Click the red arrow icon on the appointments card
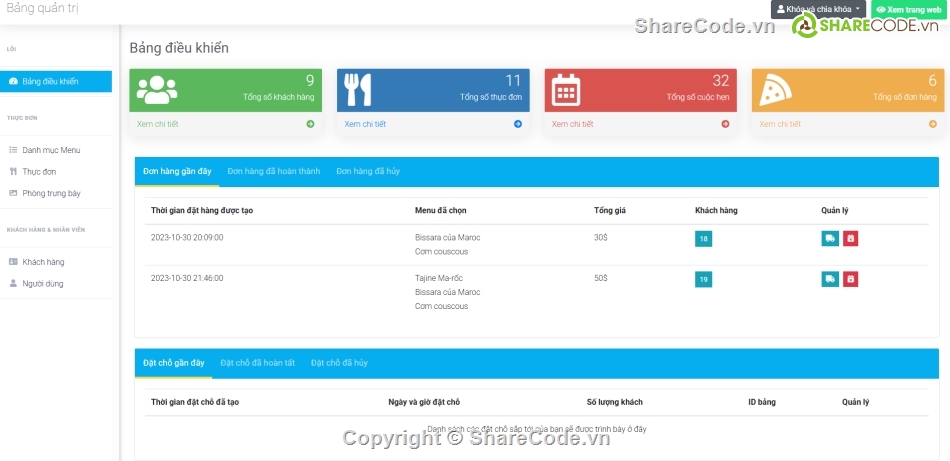Viewport: 950px width, 461px height. [x=725, y=124]
